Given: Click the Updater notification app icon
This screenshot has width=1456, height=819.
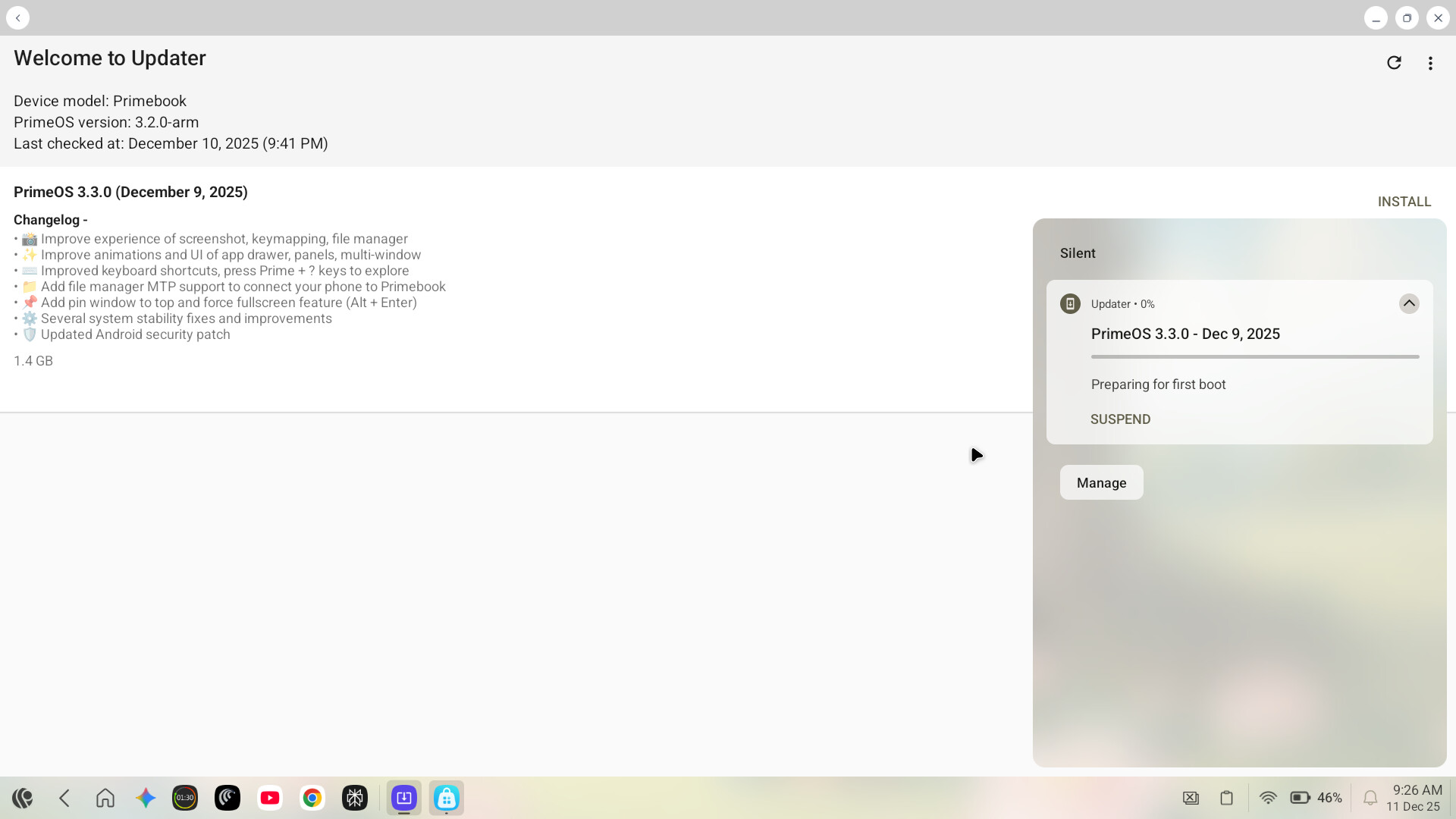Looking at the screenshot, I should (1070, 304).
